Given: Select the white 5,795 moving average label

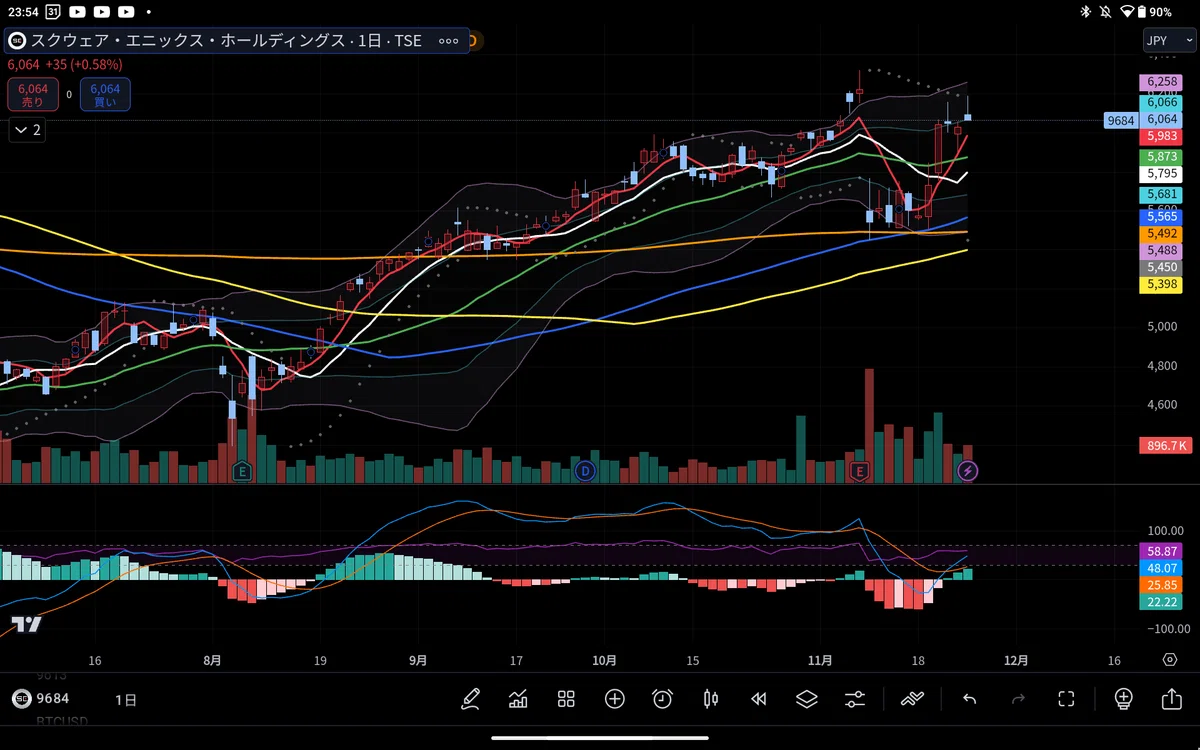Looking at the screenshot, I should (x=1162, y=173).
